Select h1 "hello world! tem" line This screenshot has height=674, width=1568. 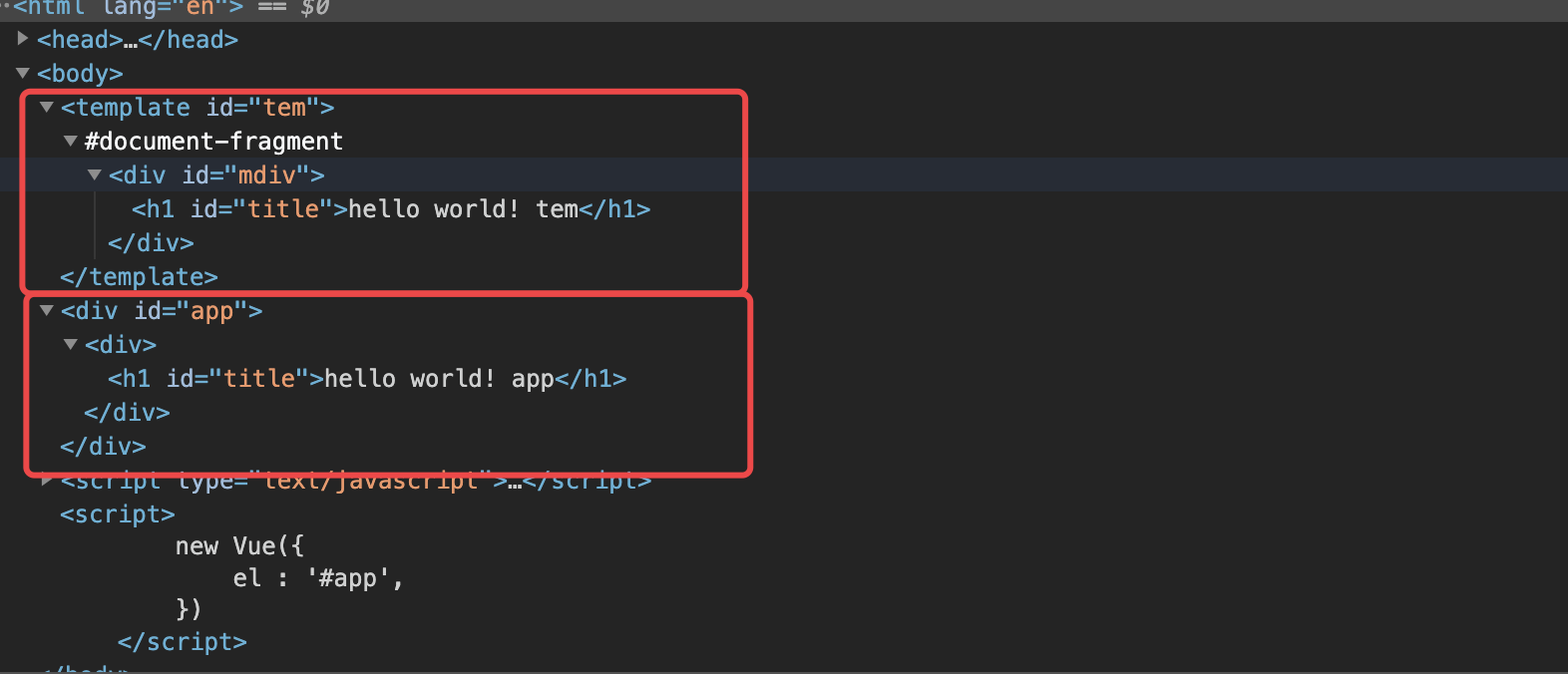(391, 209)
